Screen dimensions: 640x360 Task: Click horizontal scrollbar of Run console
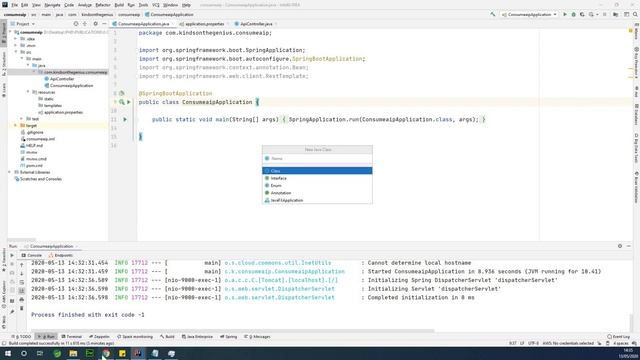coord(233,331)
